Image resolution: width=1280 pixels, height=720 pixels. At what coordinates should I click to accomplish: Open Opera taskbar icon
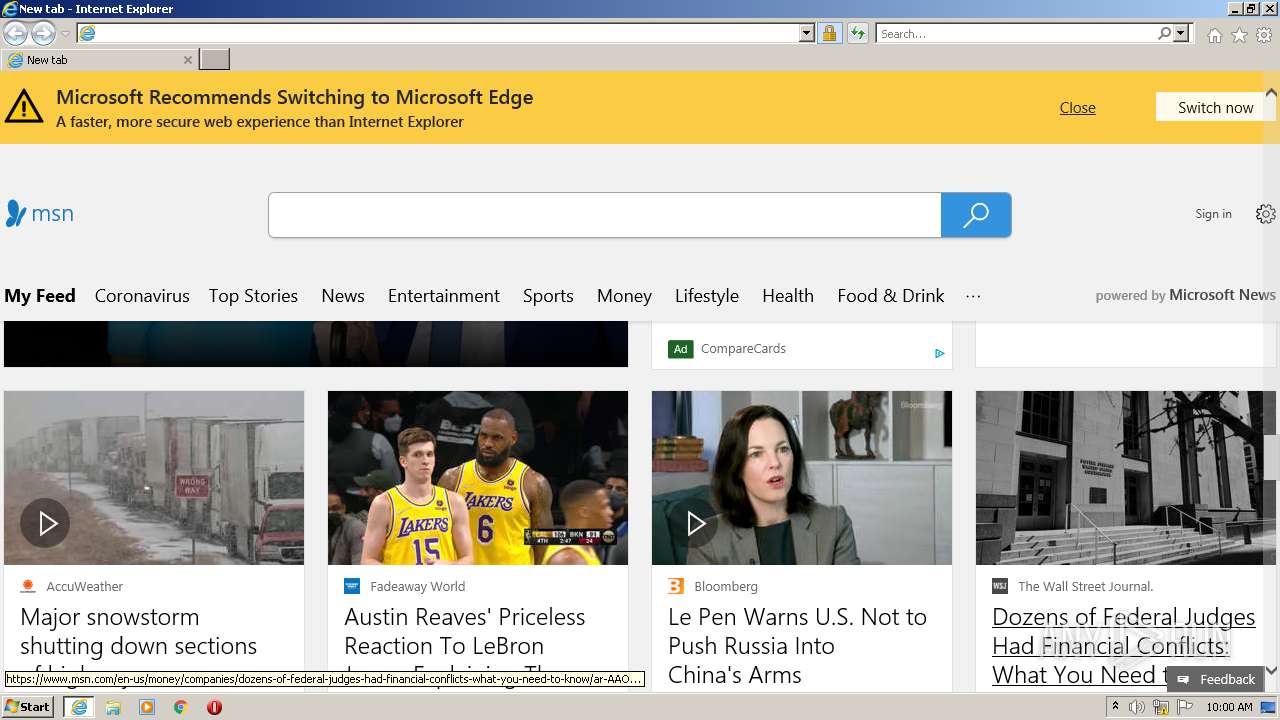214,707
